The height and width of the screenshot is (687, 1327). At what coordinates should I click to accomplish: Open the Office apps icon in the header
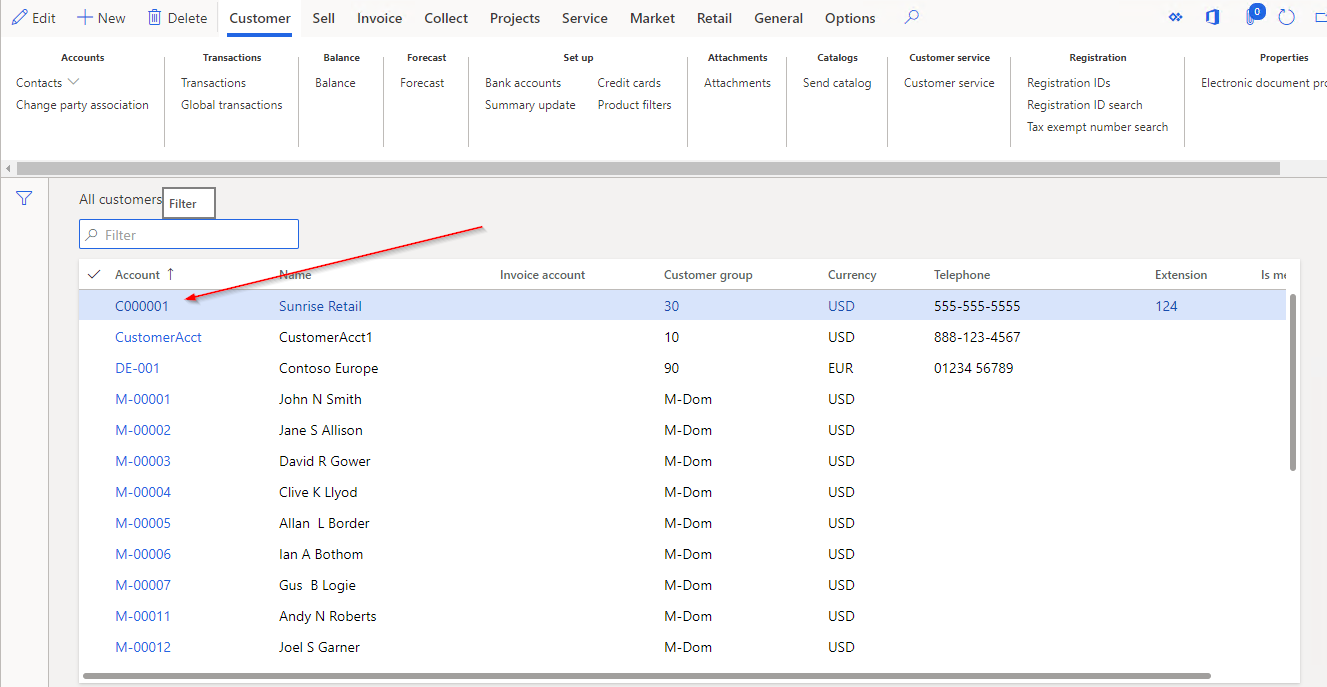point(1211,16)
